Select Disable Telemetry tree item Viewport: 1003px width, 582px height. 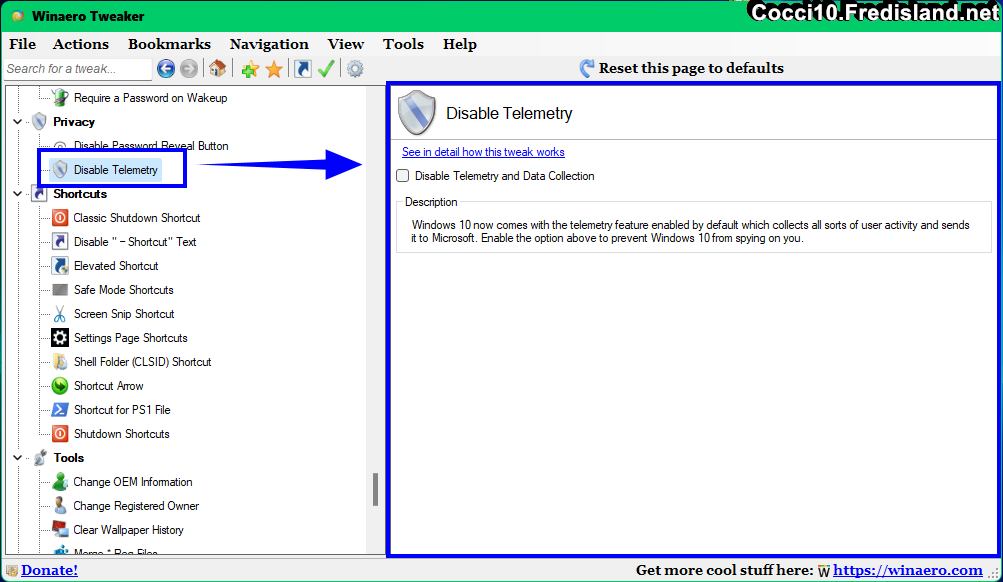pos(115,169)
